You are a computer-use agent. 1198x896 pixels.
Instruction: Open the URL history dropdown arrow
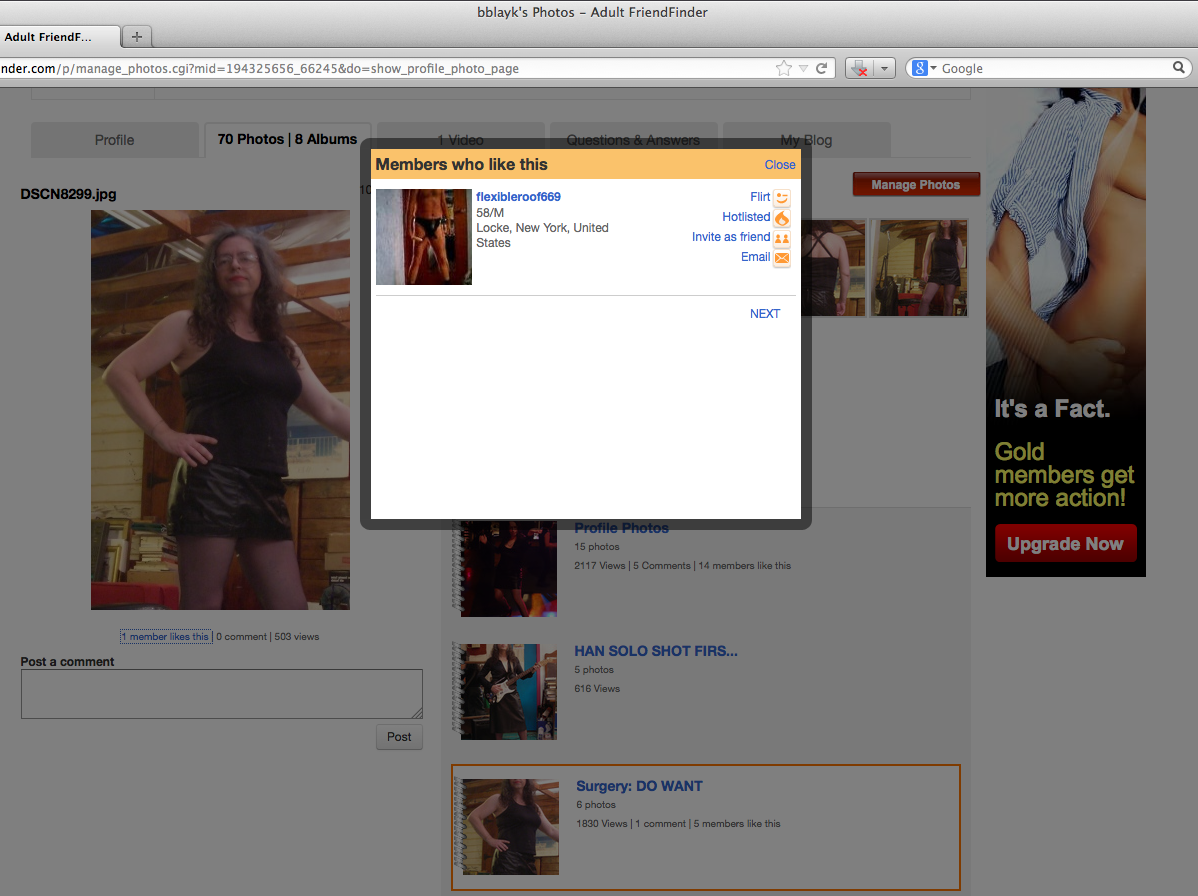click(803, 68)
